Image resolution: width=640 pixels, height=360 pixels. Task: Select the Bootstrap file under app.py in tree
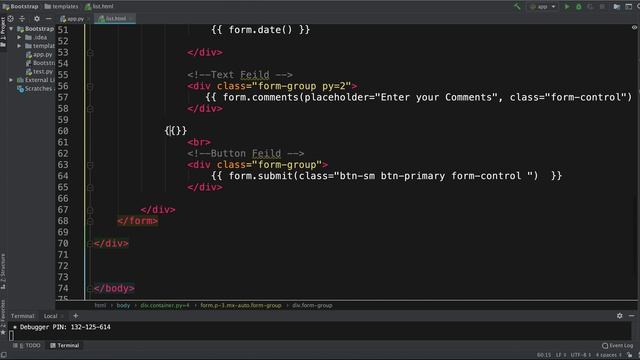click(x=40, y=63)
